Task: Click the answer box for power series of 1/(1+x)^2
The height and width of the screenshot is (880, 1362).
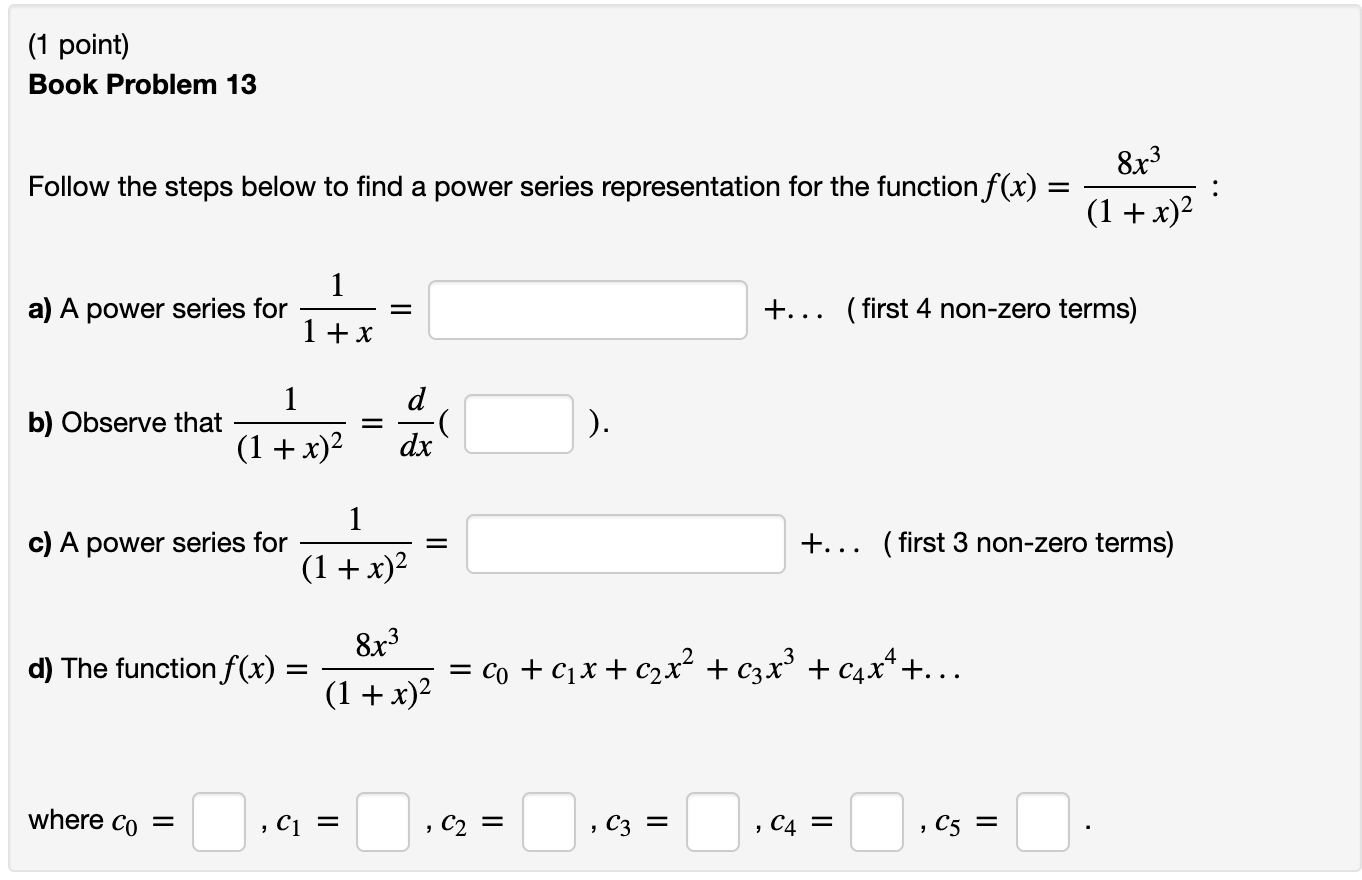Action: [x=626, y=543]
